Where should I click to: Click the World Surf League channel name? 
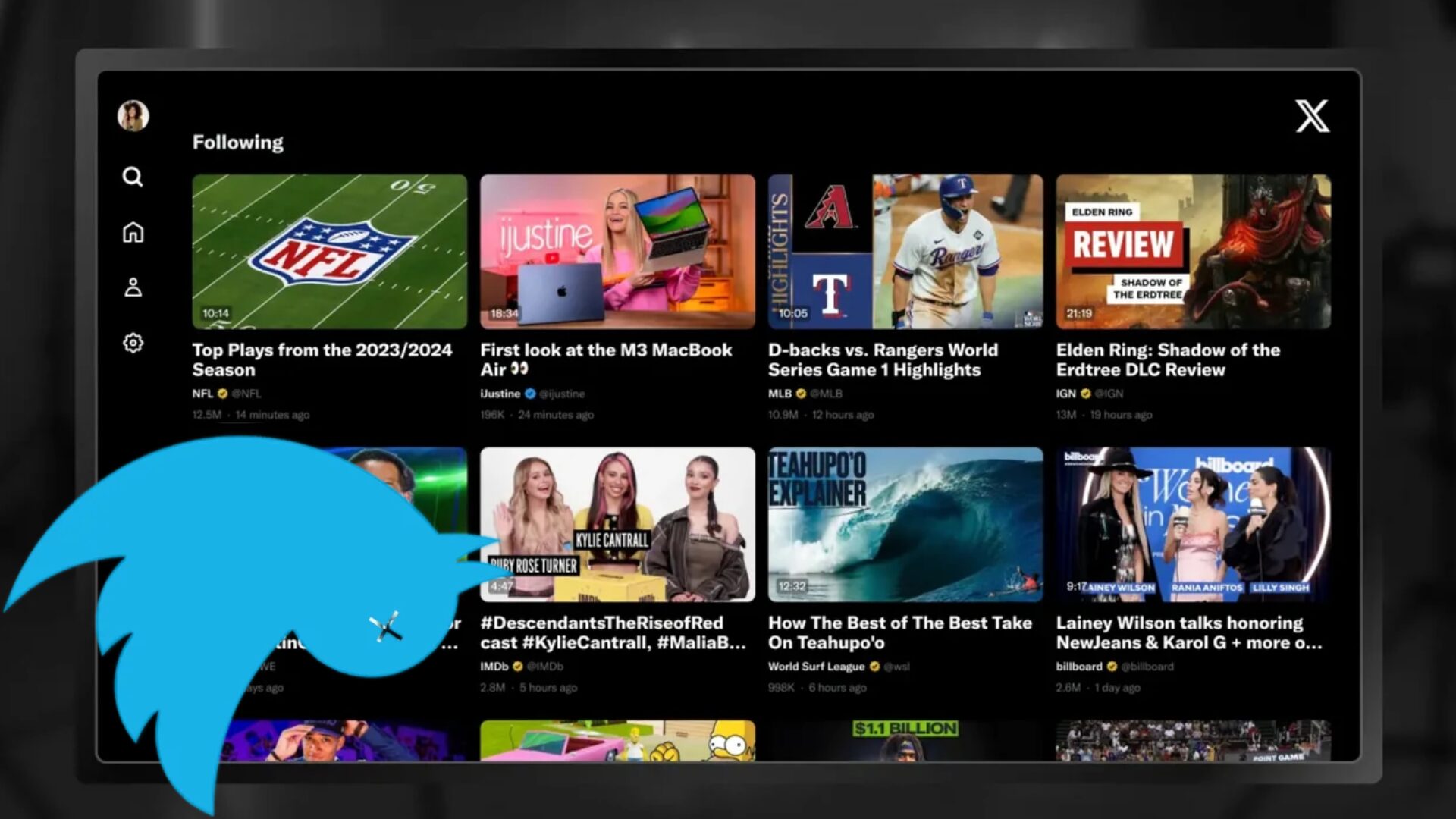coord(816,667)
